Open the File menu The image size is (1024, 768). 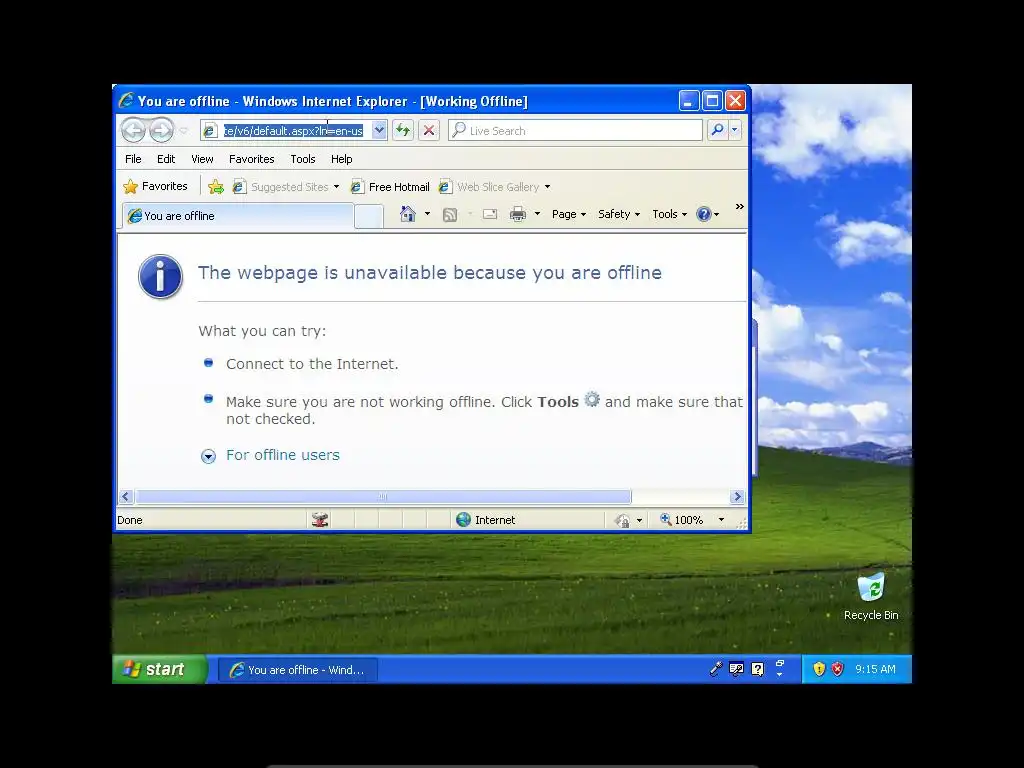133,159
